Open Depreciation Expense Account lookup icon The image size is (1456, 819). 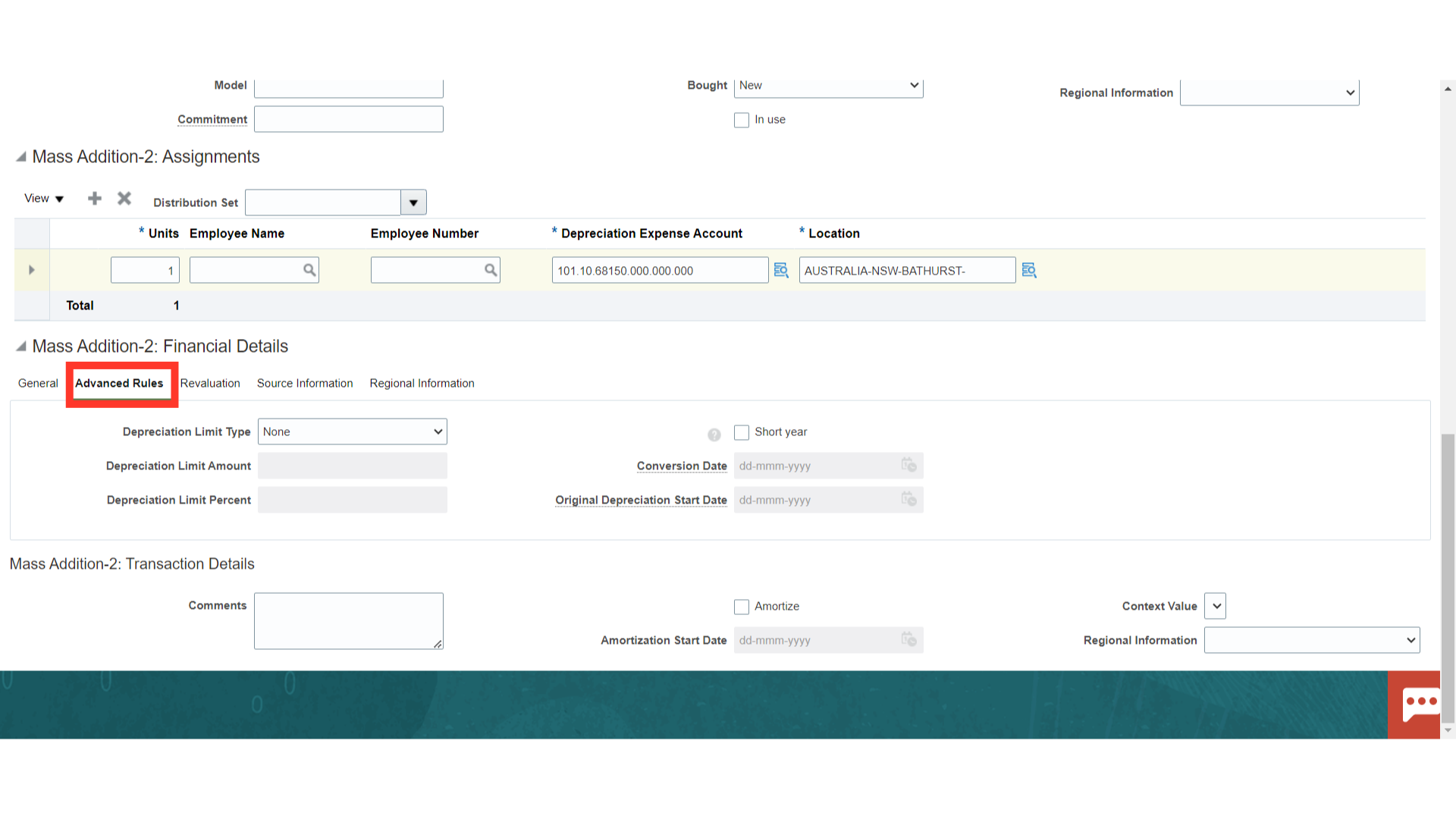click(x=781, y=270)
